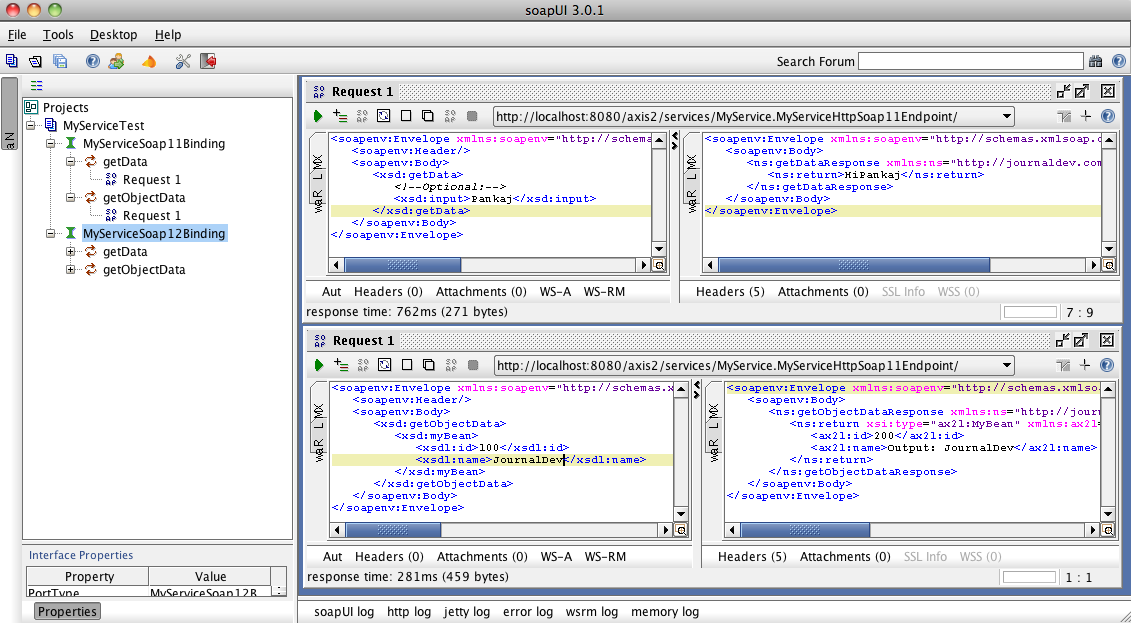Maximize the upper Request 1 internal window

[1081, 92]
